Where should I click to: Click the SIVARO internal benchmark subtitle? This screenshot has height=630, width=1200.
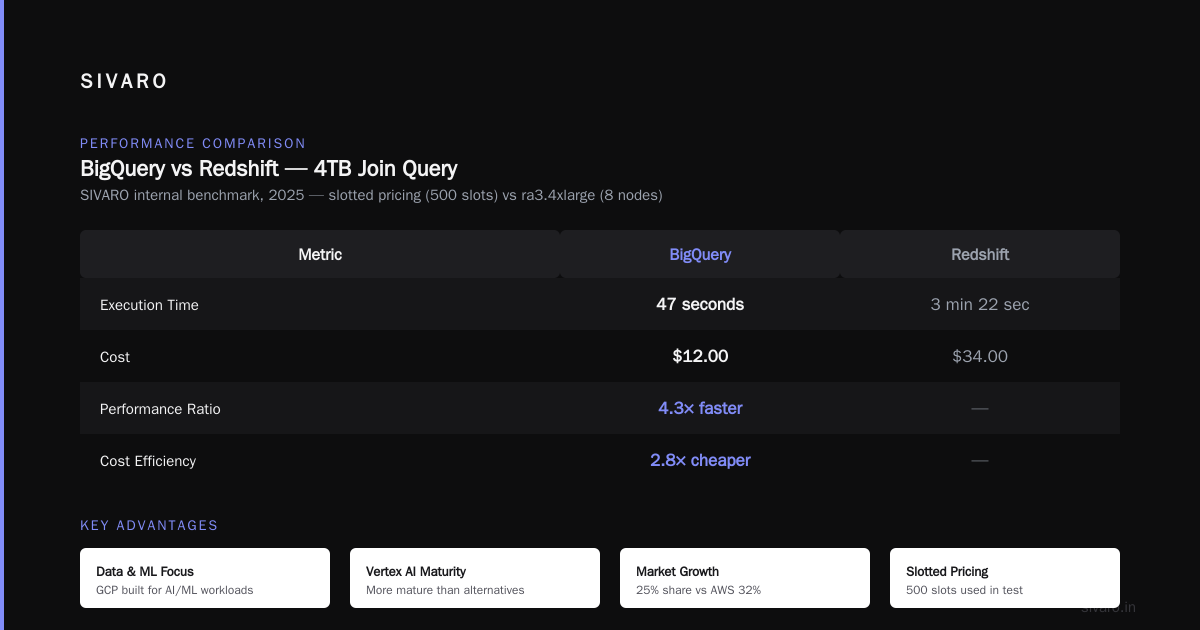[x=371, y=195]
